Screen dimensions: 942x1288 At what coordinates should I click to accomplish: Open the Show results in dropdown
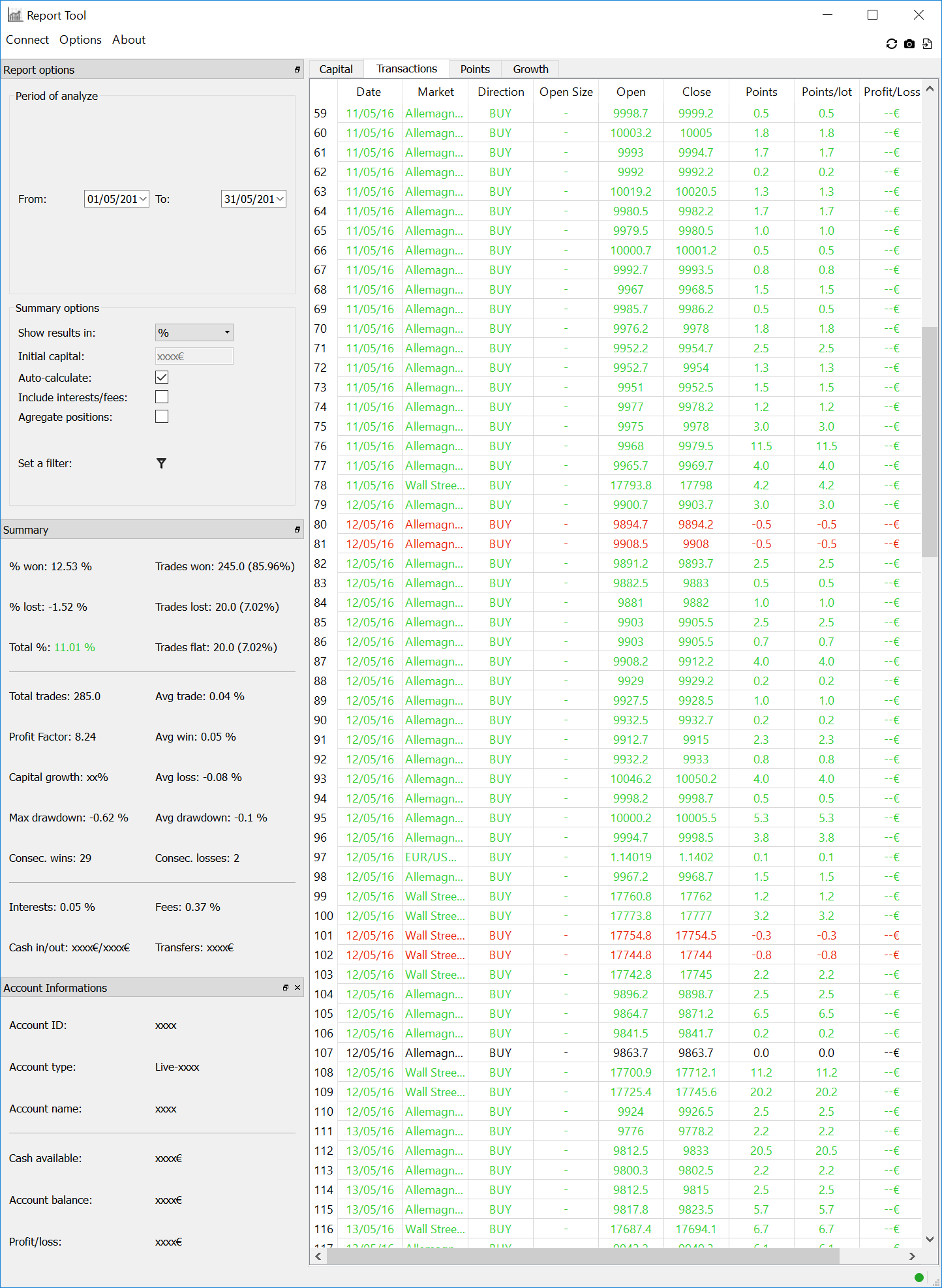coord(194,333)
